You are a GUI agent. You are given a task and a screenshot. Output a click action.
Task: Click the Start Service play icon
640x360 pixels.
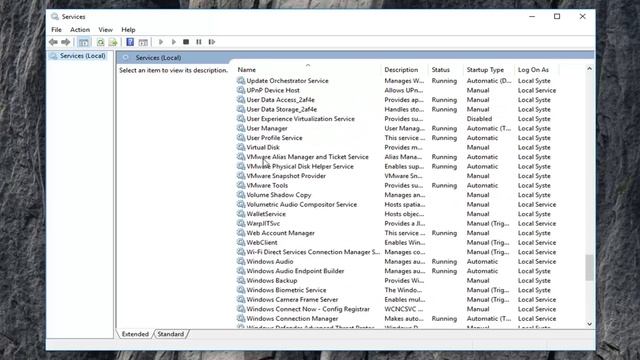point(161,42)
